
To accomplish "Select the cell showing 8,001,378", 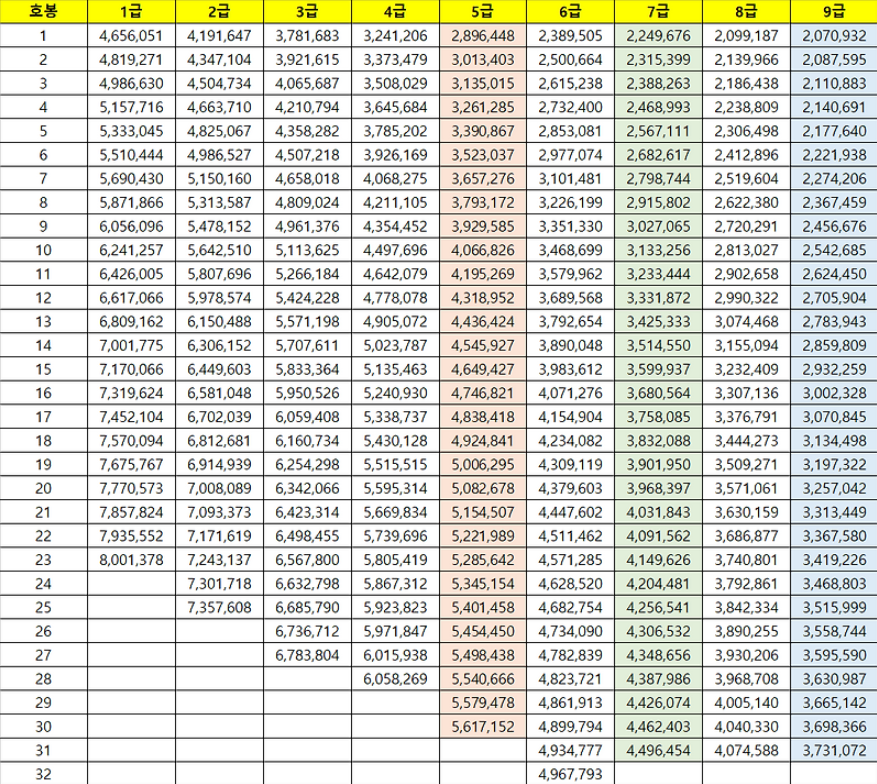I will [131, 559].
